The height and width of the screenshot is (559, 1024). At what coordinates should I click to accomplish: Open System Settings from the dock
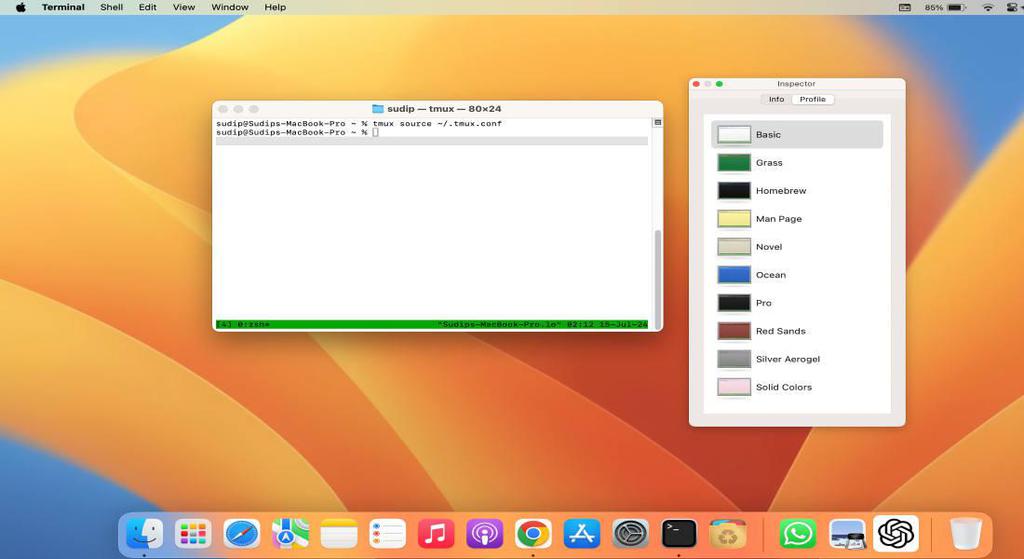coord(630,533)
